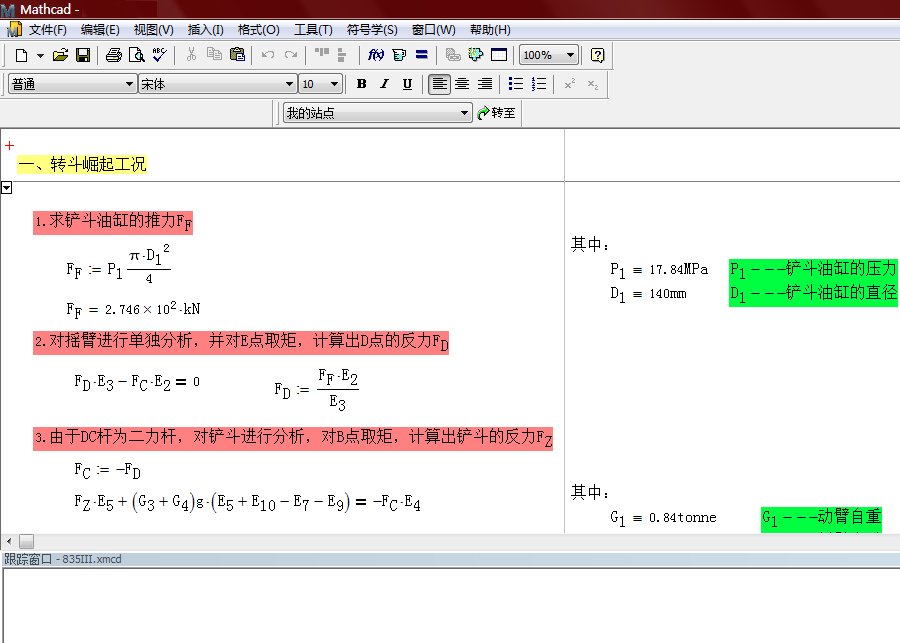Insert a function with the f(x) icon

click(376, 55)
